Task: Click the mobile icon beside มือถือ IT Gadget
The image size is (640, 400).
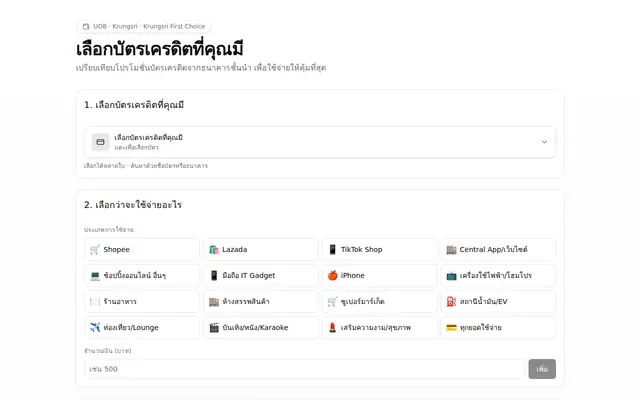Action: pyautogui.click(x=214, y=276)
